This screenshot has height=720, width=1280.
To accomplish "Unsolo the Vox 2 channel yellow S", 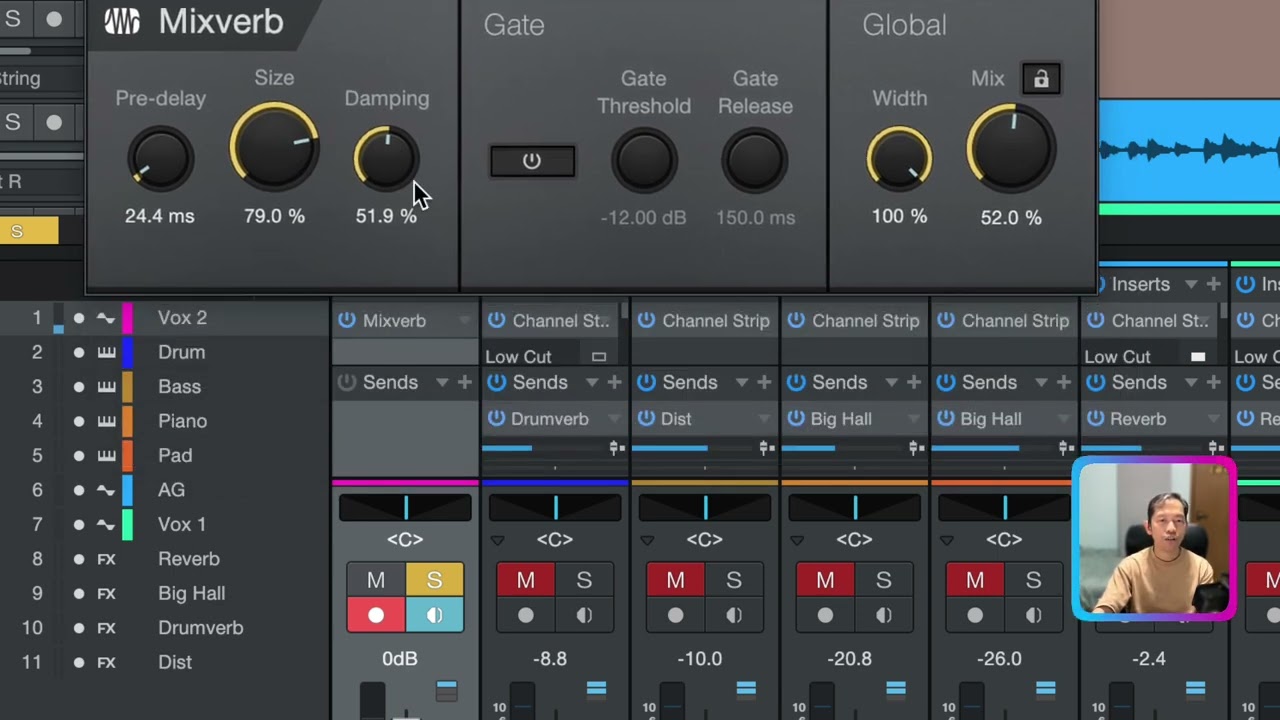I will coord(434,580).
